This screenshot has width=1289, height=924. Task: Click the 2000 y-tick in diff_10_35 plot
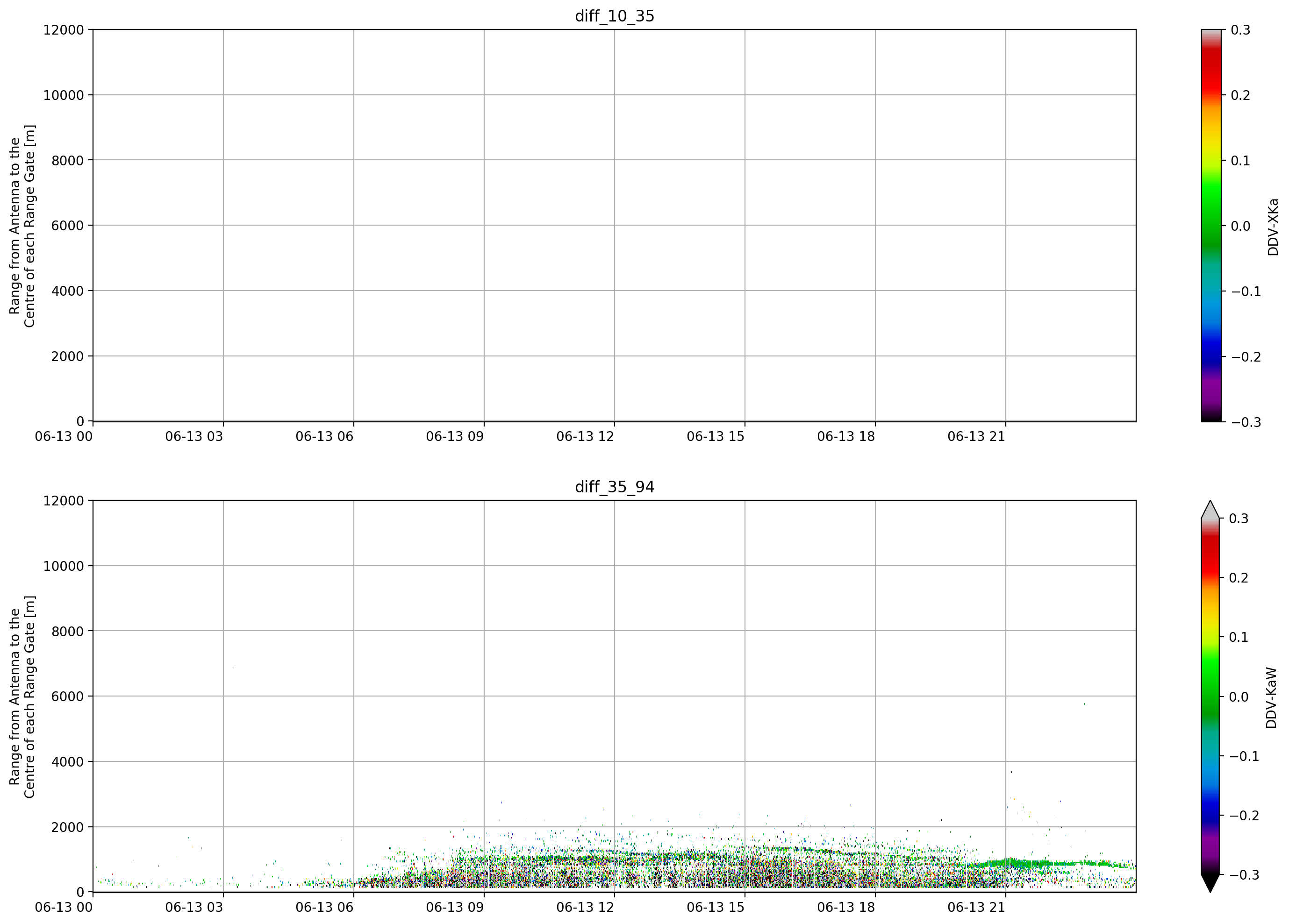[x=68, y=356]
